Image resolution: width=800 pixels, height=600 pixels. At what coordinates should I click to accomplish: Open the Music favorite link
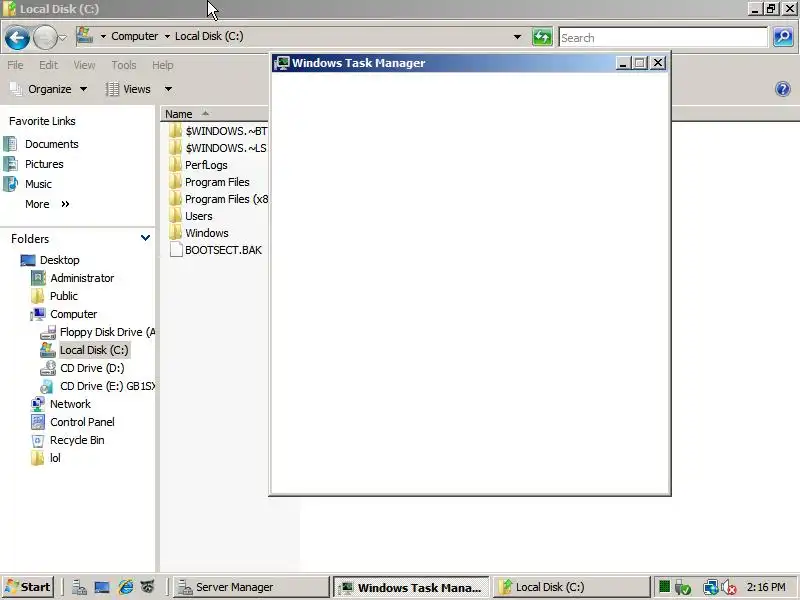pyautogui.click(x=38, y=184)
